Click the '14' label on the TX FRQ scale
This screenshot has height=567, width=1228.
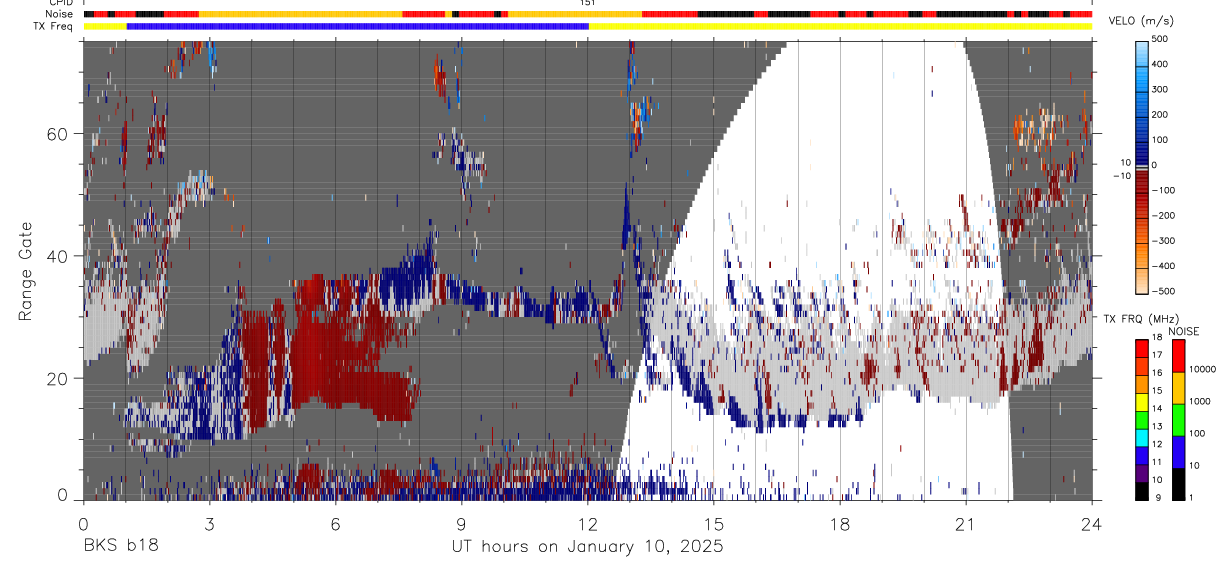pyautogui.click(x=1157, y=408)
